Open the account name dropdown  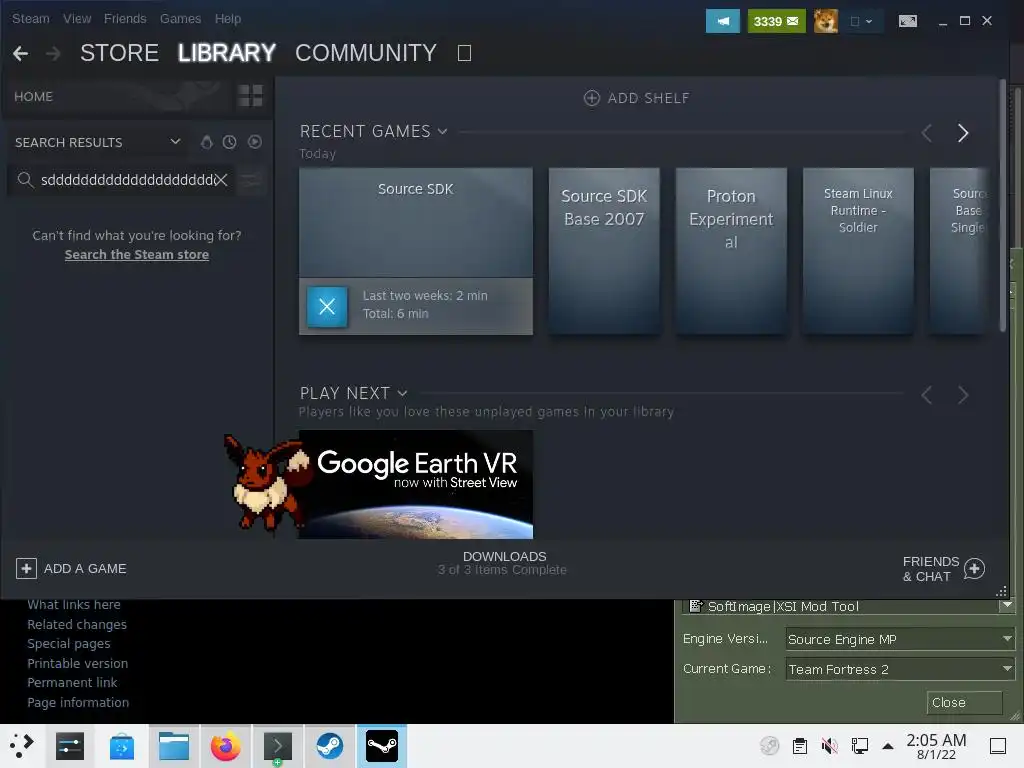coord(861,21)
